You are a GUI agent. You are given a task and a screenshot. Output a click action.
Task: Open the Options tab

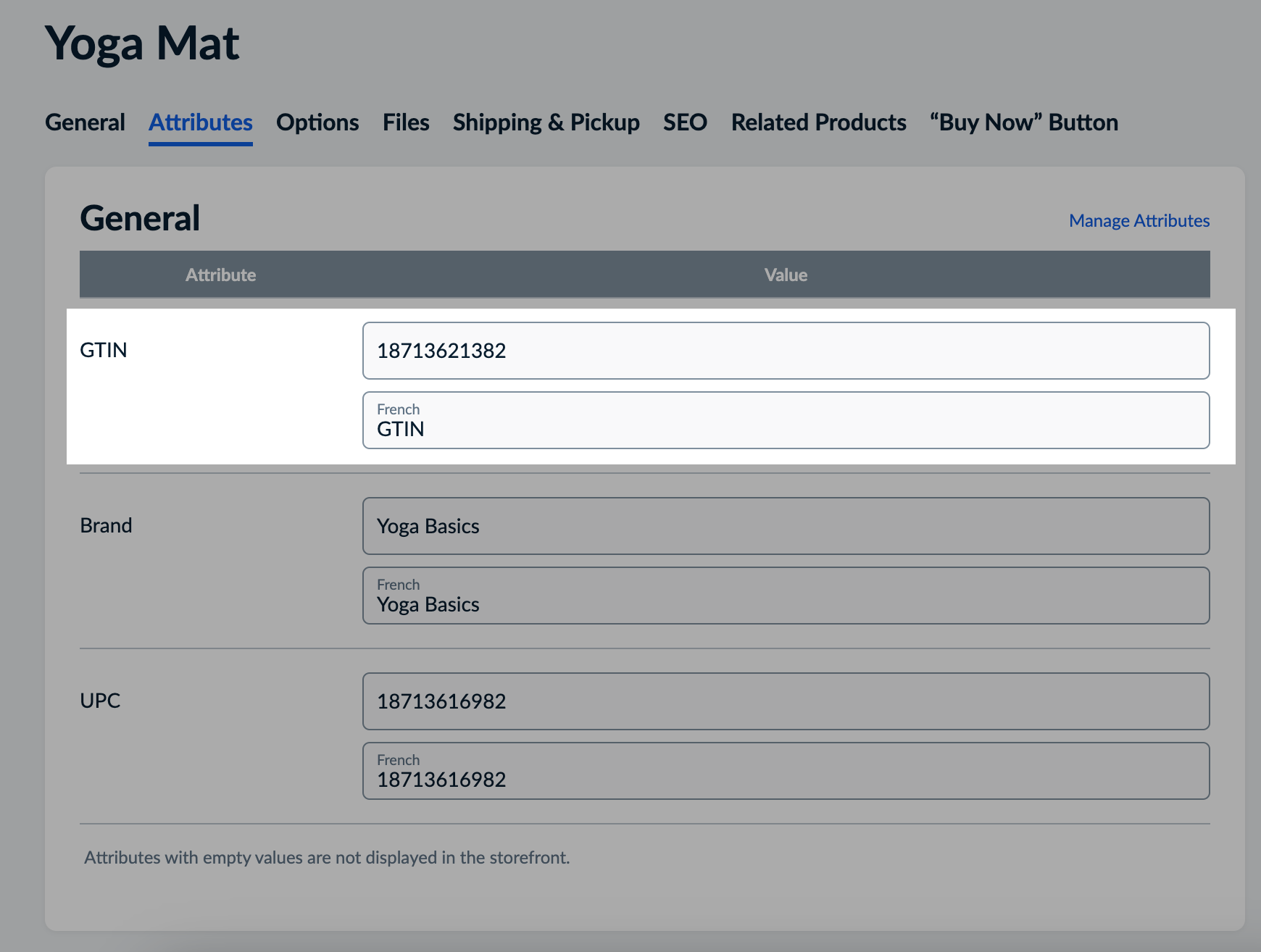[x=317, y=122]
